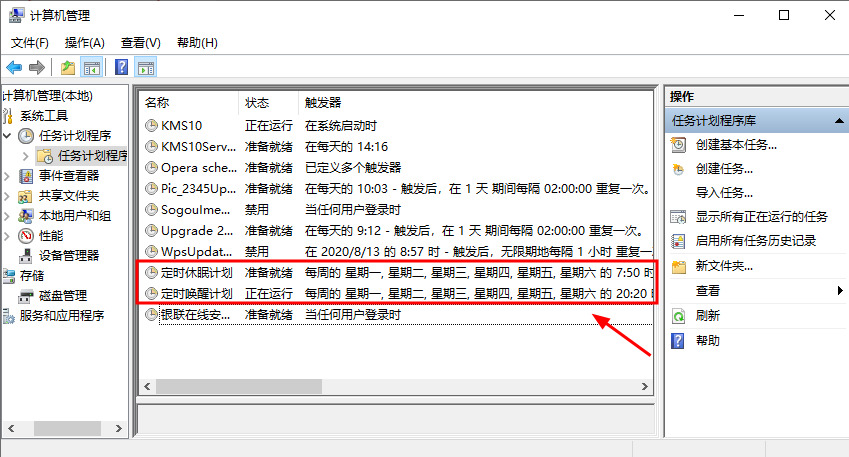
Task: Click the 设备管理器 tree icon
Action: click(26, 256)
